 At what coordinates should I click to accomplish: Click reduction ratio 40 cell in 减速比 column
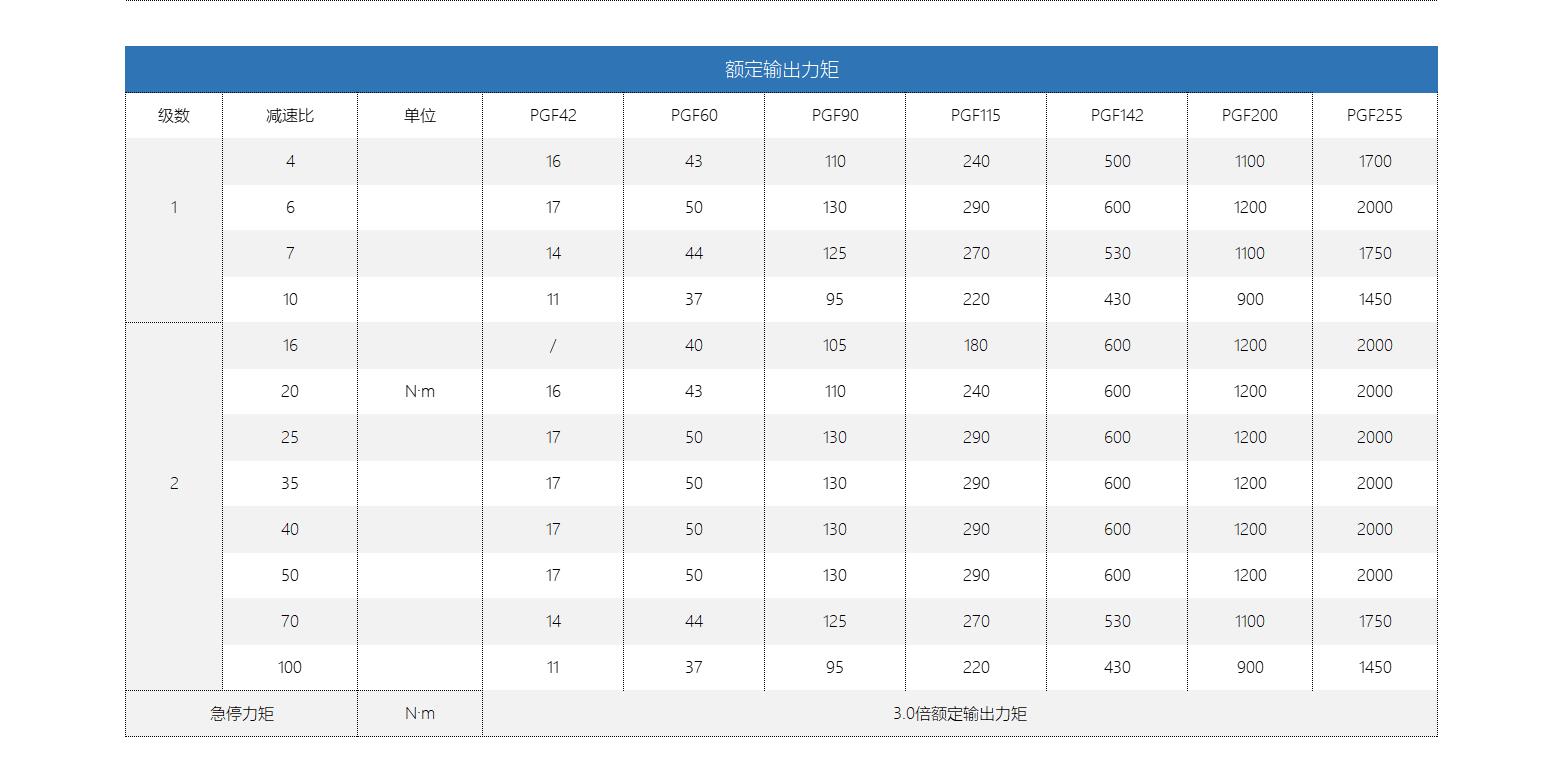click(290, 529)
